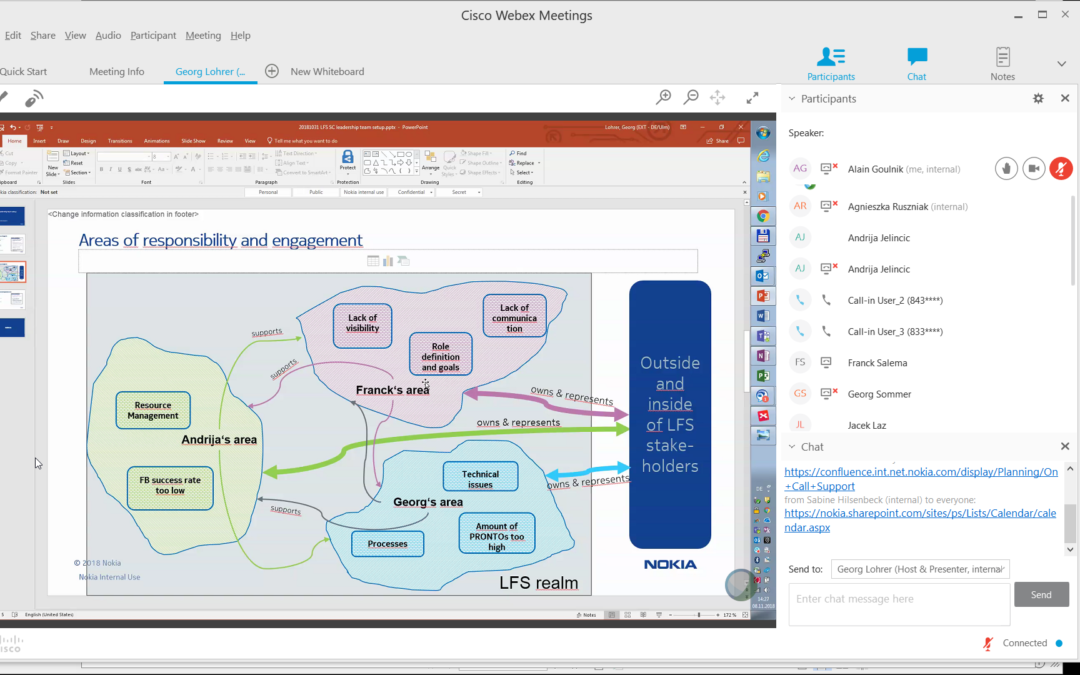Click OneNote icon in shared taskbar
The image size is (1080, 675).
coord(762,355)
